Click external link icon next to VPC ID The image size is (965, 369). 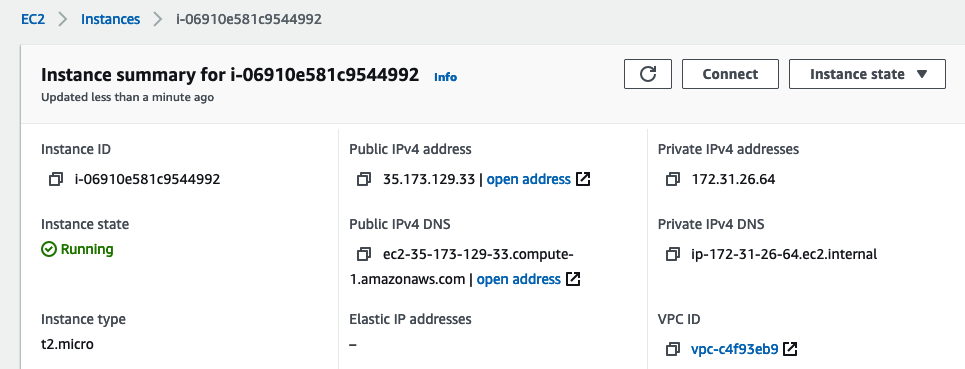click(790, 349)
